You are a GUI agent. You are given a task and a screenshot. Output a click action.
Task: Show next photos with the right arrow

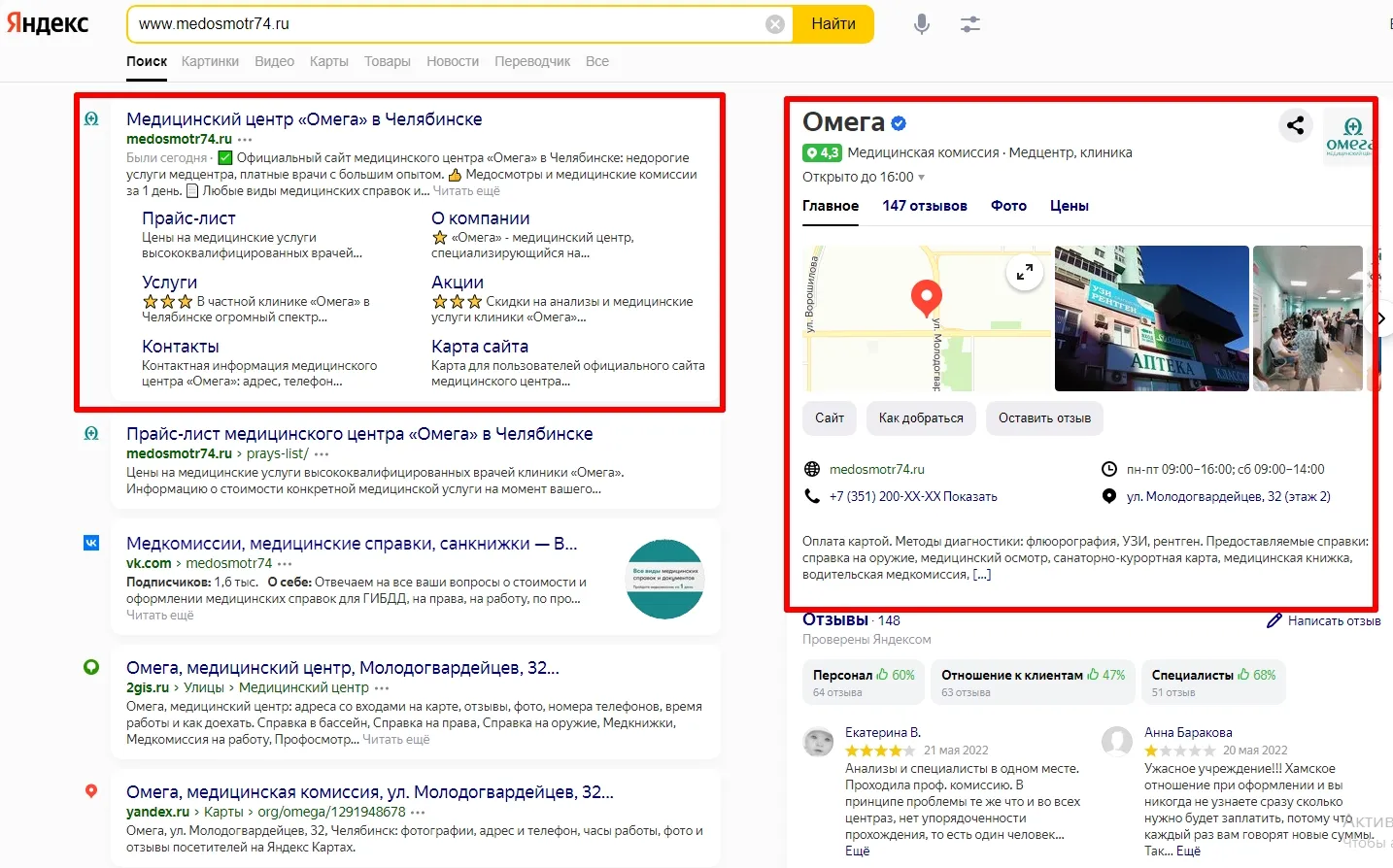[x=1381, y=318]
